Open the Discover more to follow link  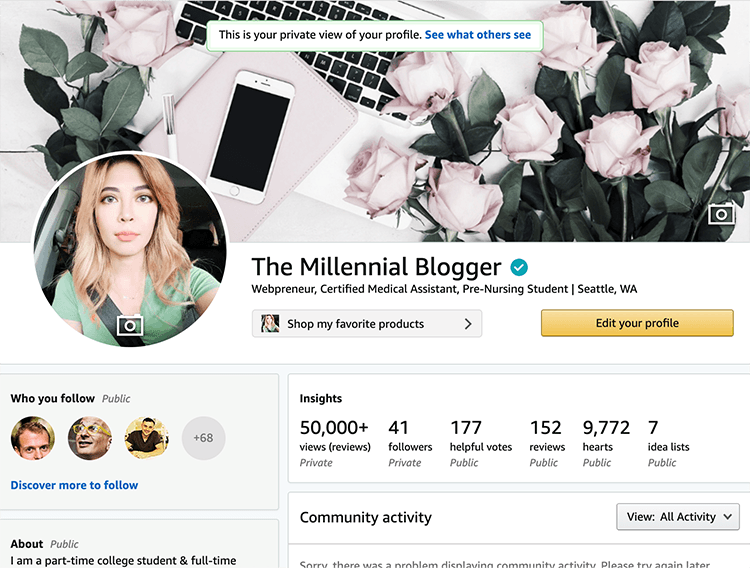pyautogui.click(x=74, y=485)
